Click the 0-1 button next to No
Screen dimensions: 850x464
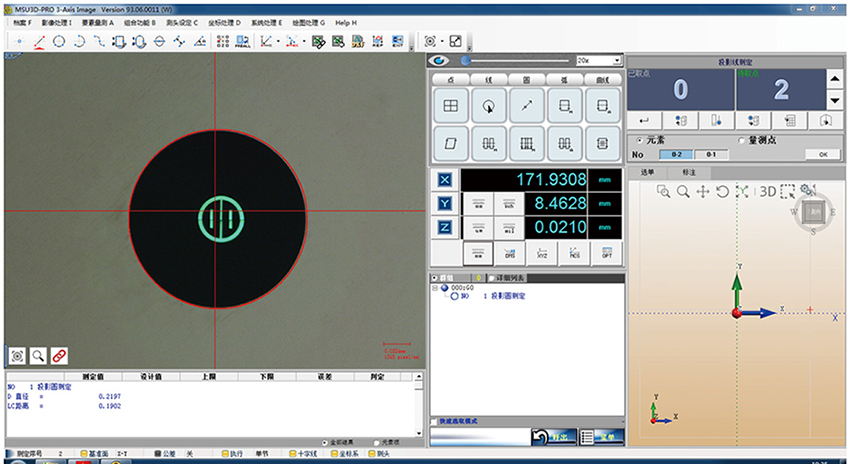tap(710, 155)
